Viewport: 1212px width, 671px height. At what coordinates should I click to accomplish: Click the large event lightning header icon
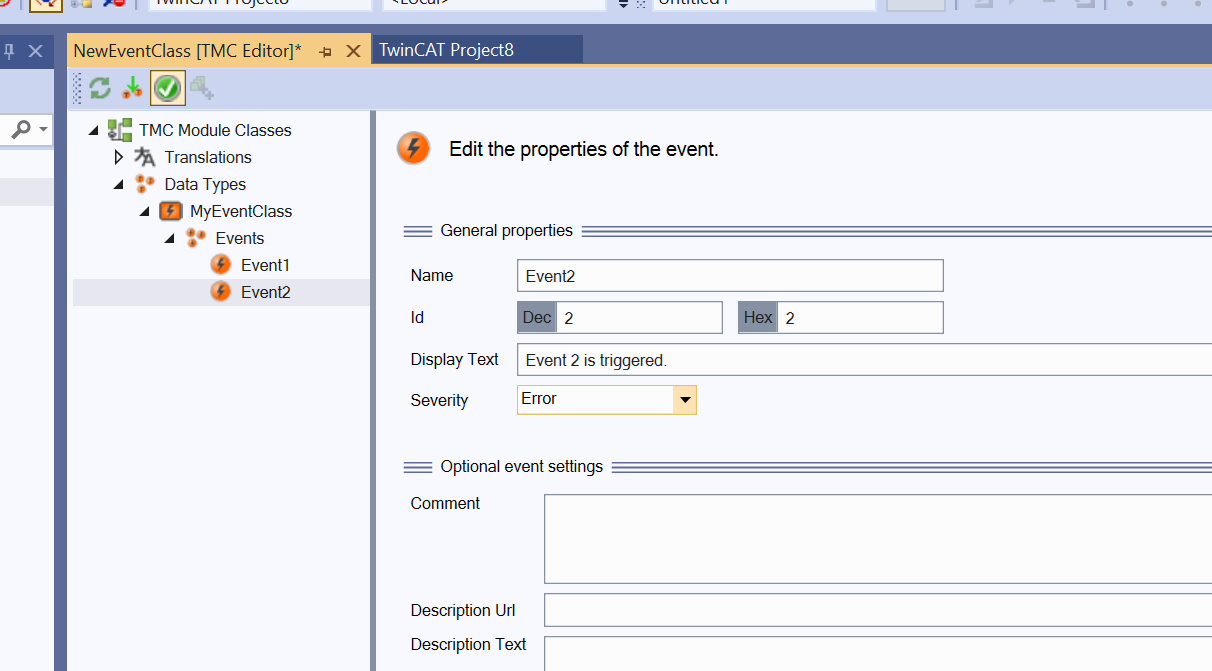(413, 148)
